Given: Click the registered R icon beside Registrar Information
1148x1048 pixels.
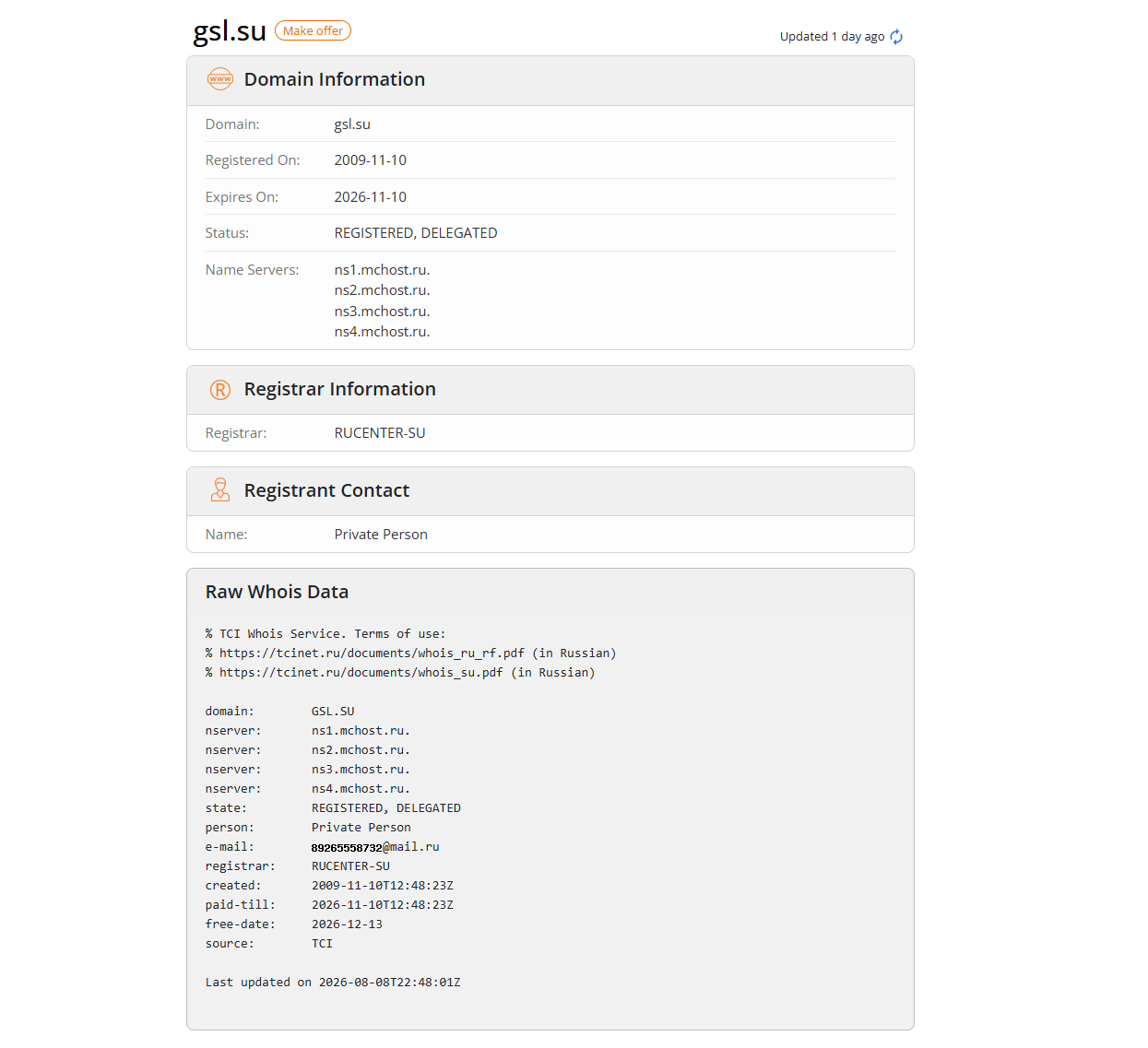Looking at the screenshot, I should click(220, 390).
